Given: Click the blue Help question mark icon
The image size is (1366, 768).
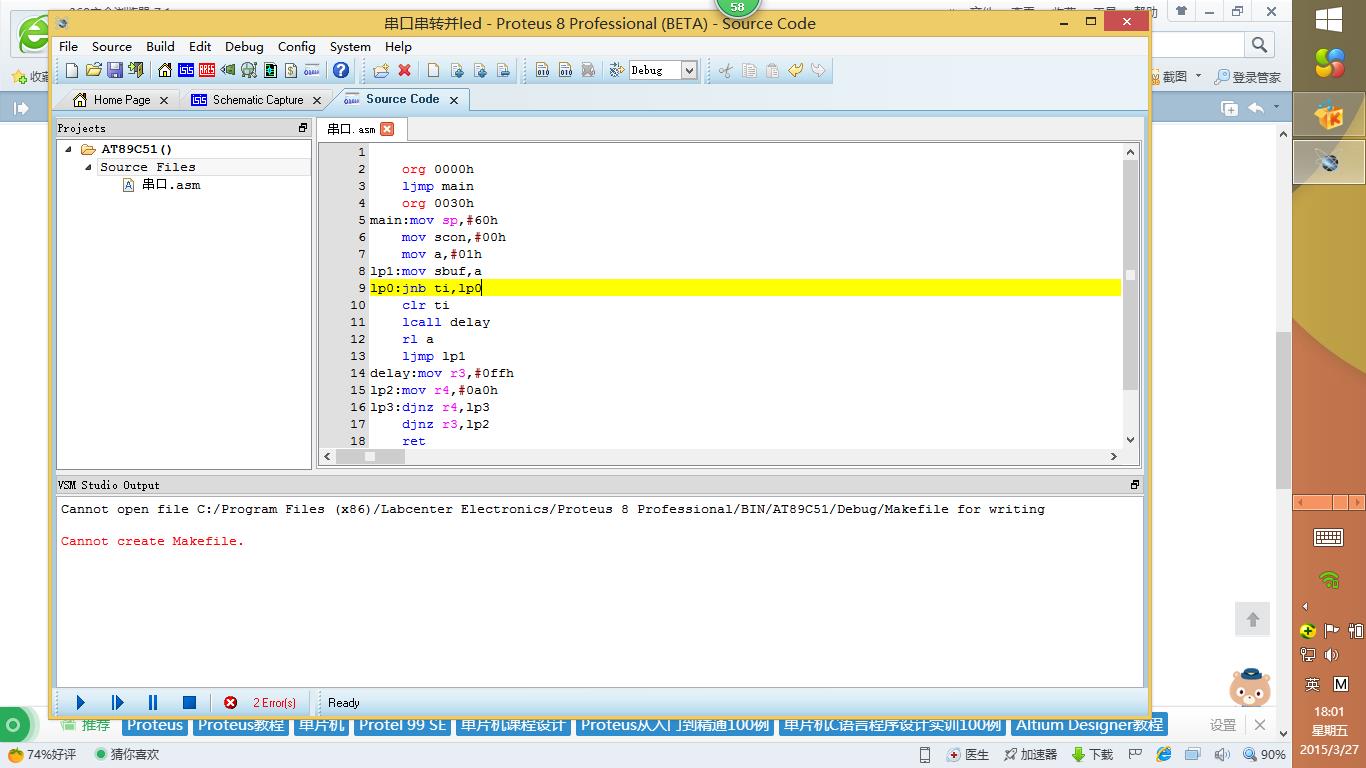Looking at the screenshot, I should [x=341, y=70].
